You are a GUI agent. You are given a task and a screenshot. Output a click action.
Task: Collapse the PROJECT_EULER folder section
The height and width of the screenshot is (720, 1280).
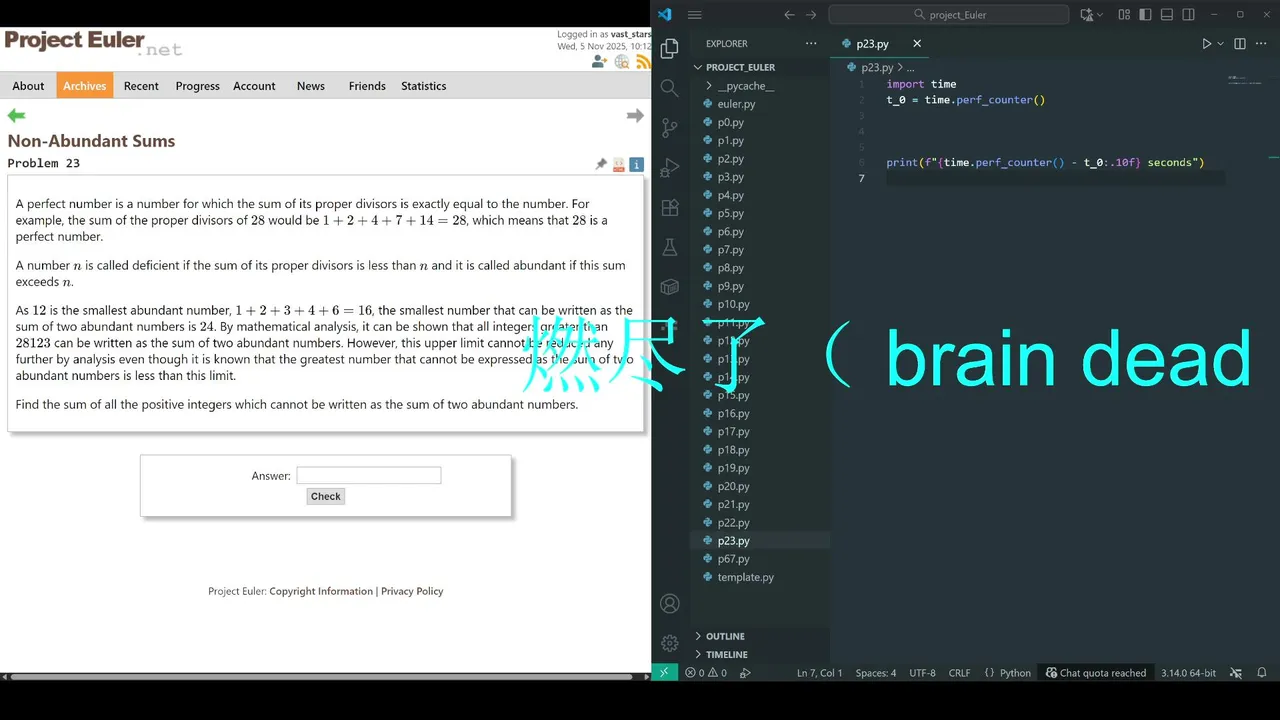pos(741,67)
